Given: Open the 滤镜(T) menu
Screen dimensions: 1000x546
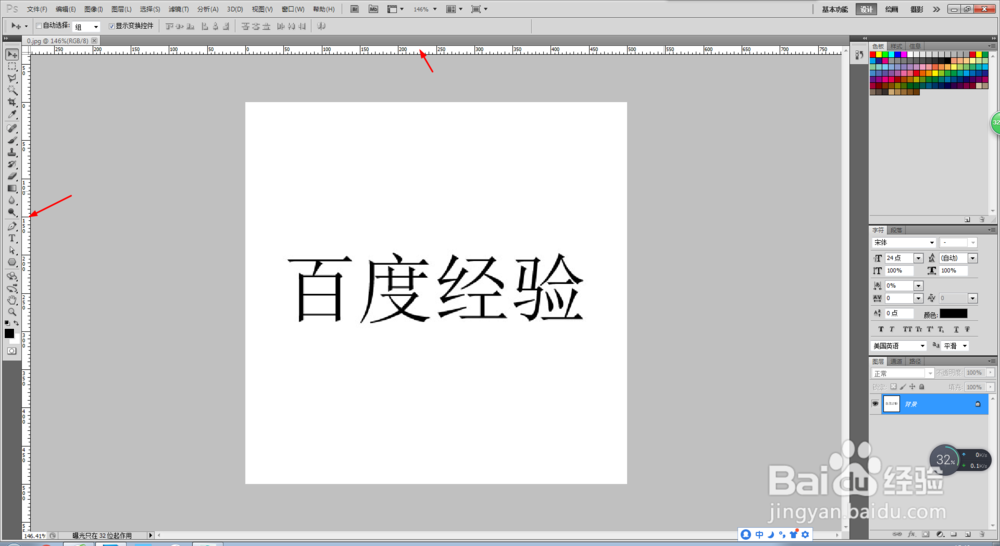Looking at the screenshot, I should 179,9.
